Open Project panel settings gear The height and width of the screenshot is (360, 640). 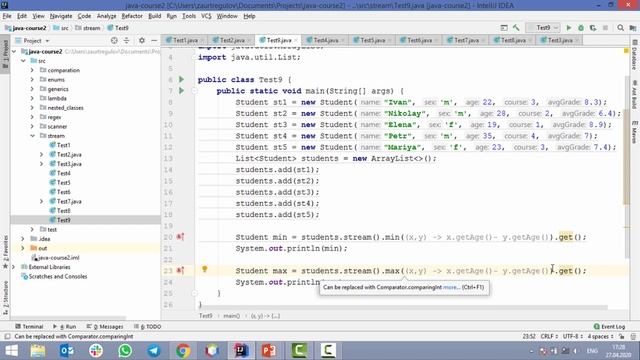tap(142, 40)
